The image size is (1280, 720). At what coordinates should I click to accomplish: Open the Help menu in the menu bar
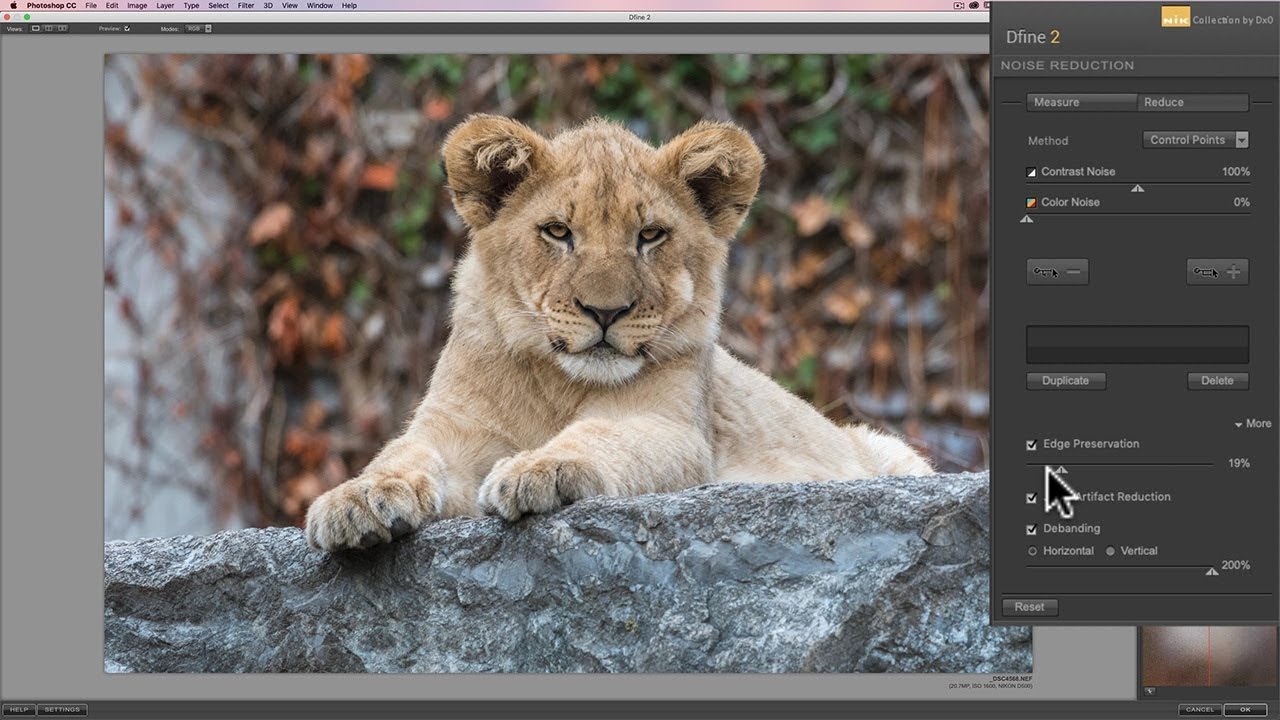pyautogui.click(x=349, y=6)
